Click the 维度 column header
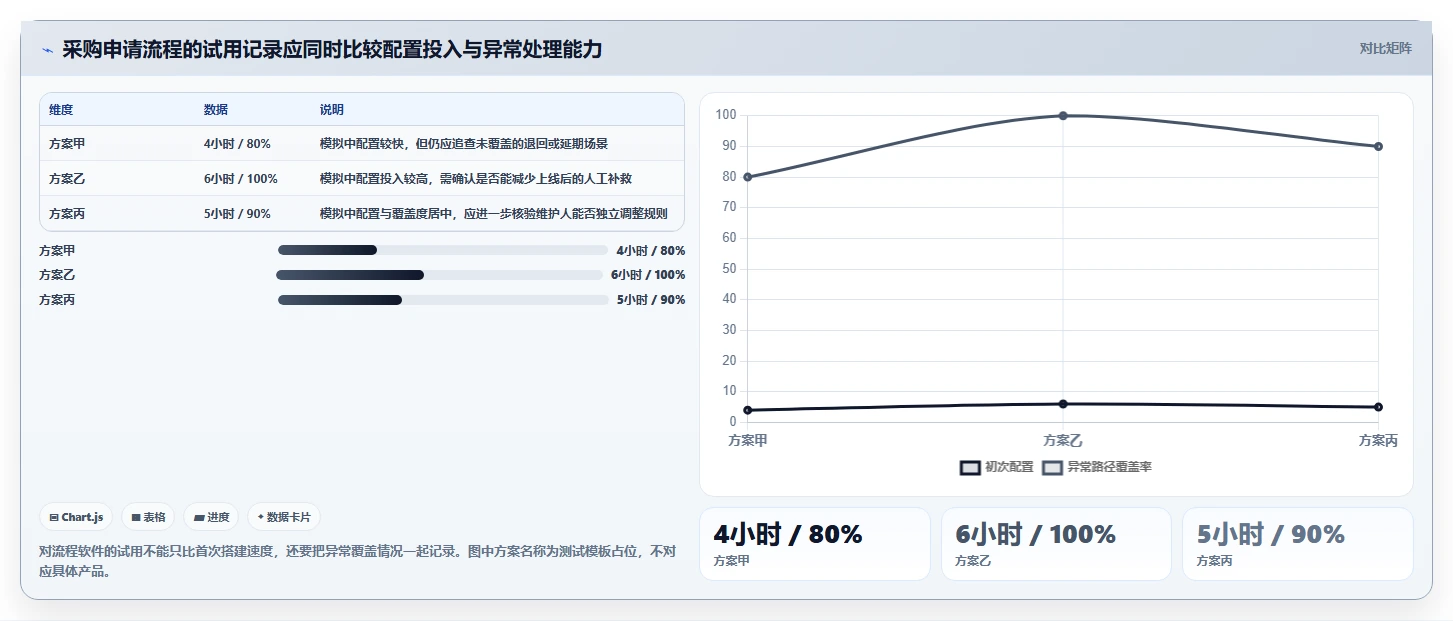Viewport: 1453px width, 621px height. [61, 110]
